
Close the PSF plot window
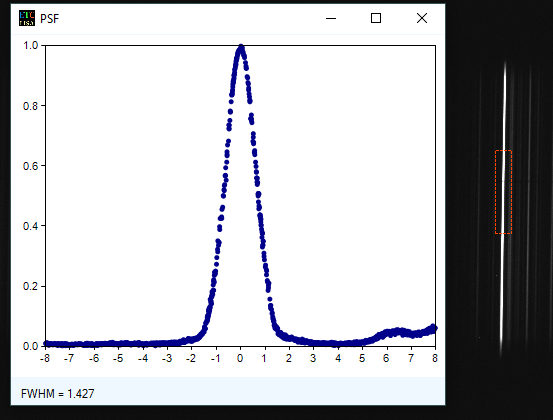[x=422, y=18]
